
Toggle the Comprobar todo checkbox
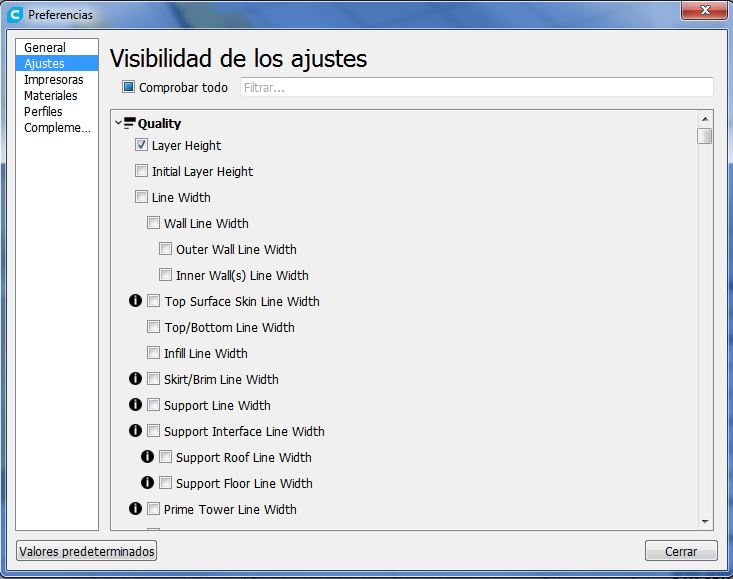pyautogui.click(x=129, y=87)
